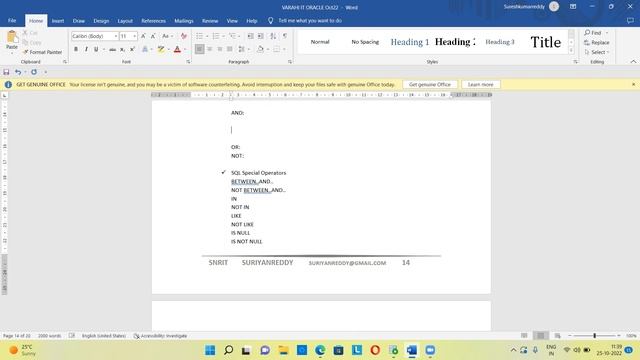The height and width of the screenshot is (360, 640).
Task: Open Accessibility: Investigate in status bar
Action: tap(160, 336)
